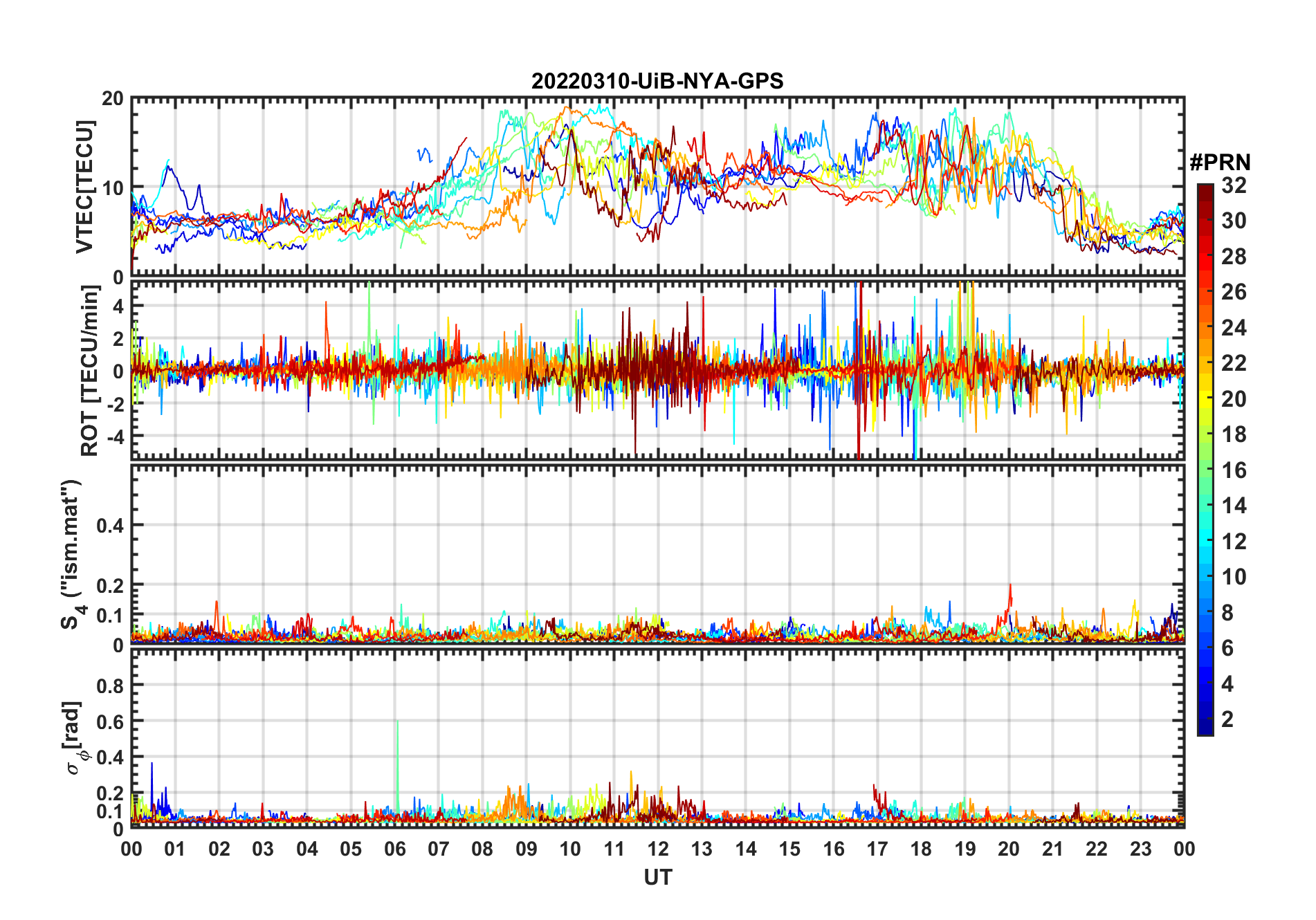Click colorbar tick label 10
The height and width of the screenshot is (920, 1316).
point(1234,577)
